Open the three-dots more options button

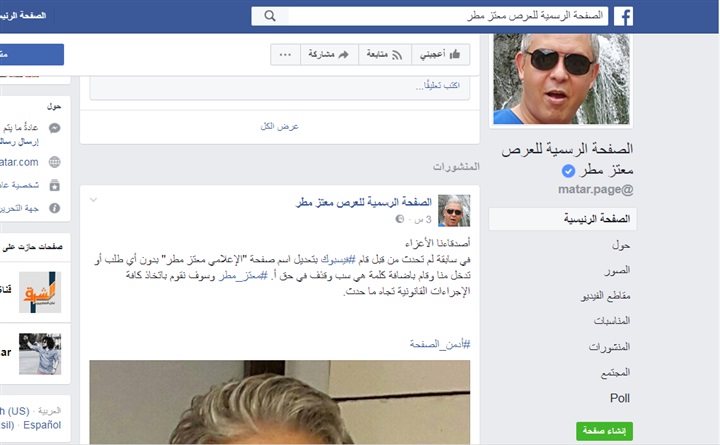tap(285, 55)
